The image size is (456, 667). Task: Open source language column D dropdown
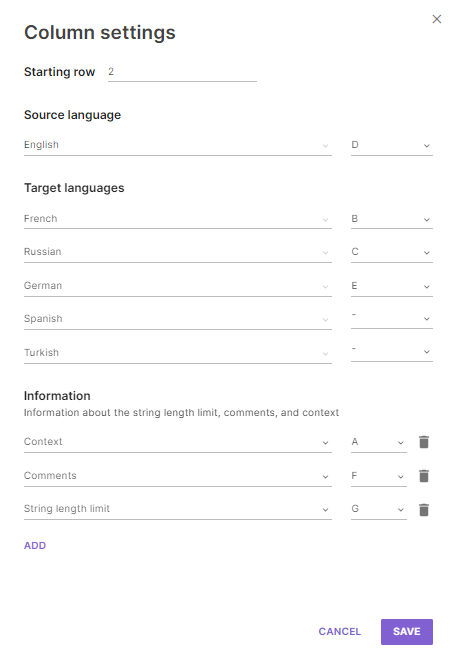pyautogui.click(x=391, y=145)
